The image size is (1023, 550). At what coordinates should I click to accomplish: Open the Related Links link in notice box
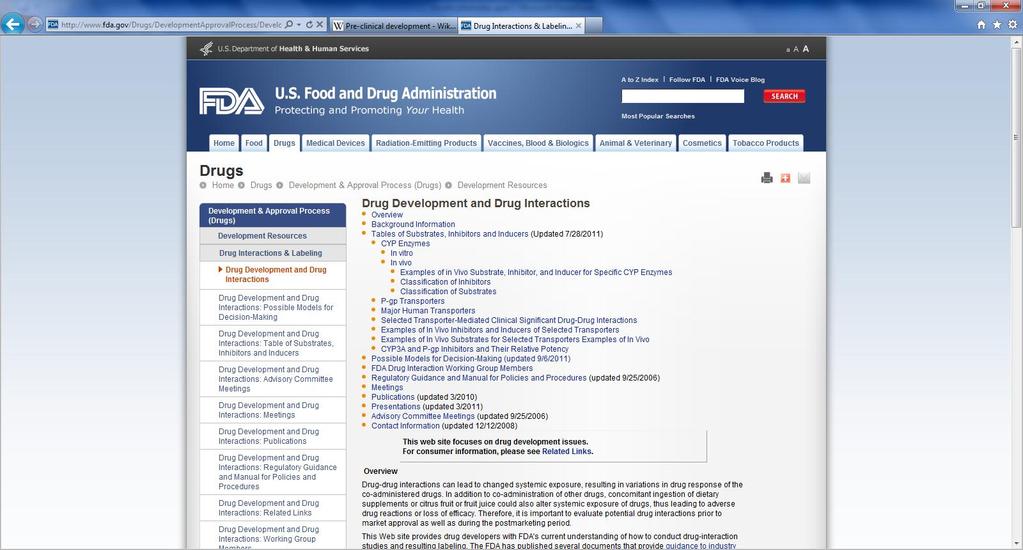coord(566,451)
